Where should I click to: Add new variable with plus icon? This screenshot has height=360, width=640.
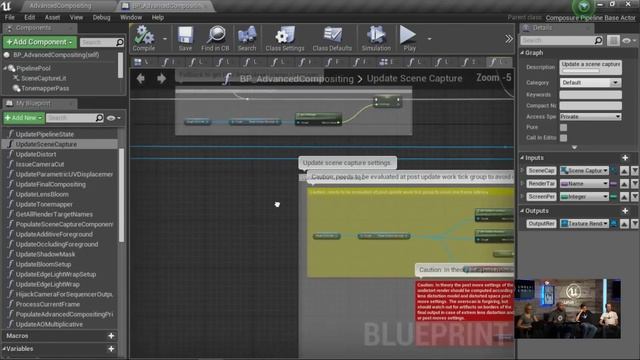point(111,349)
